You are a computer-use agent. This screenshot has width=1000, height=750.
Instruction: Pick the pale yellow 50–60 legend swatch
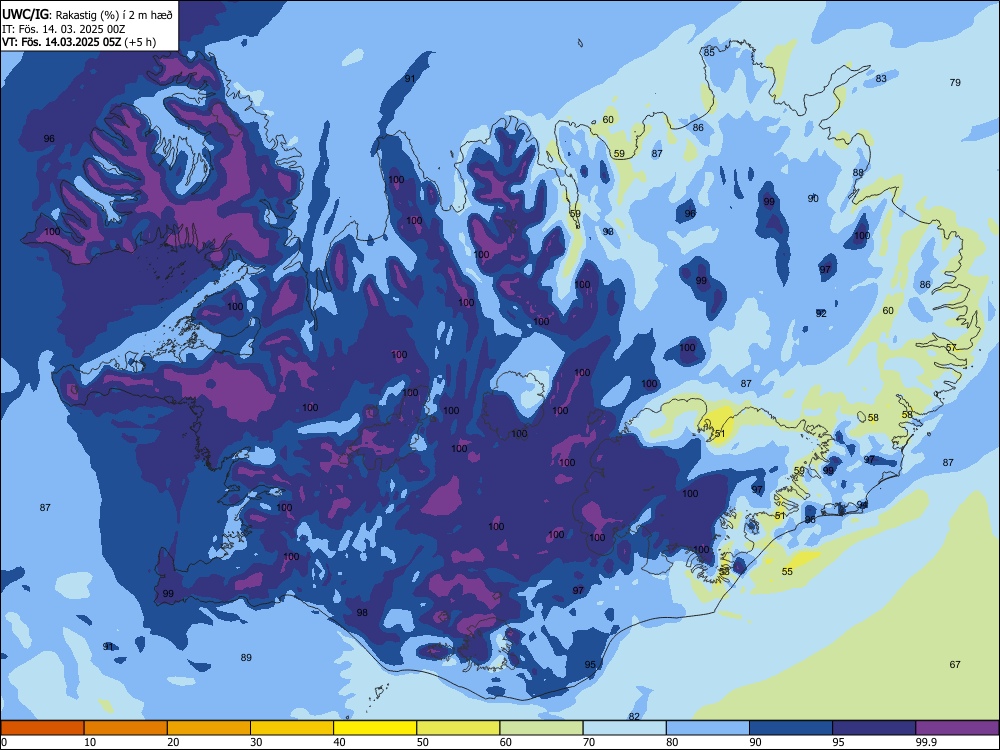[x=458, y=728]
